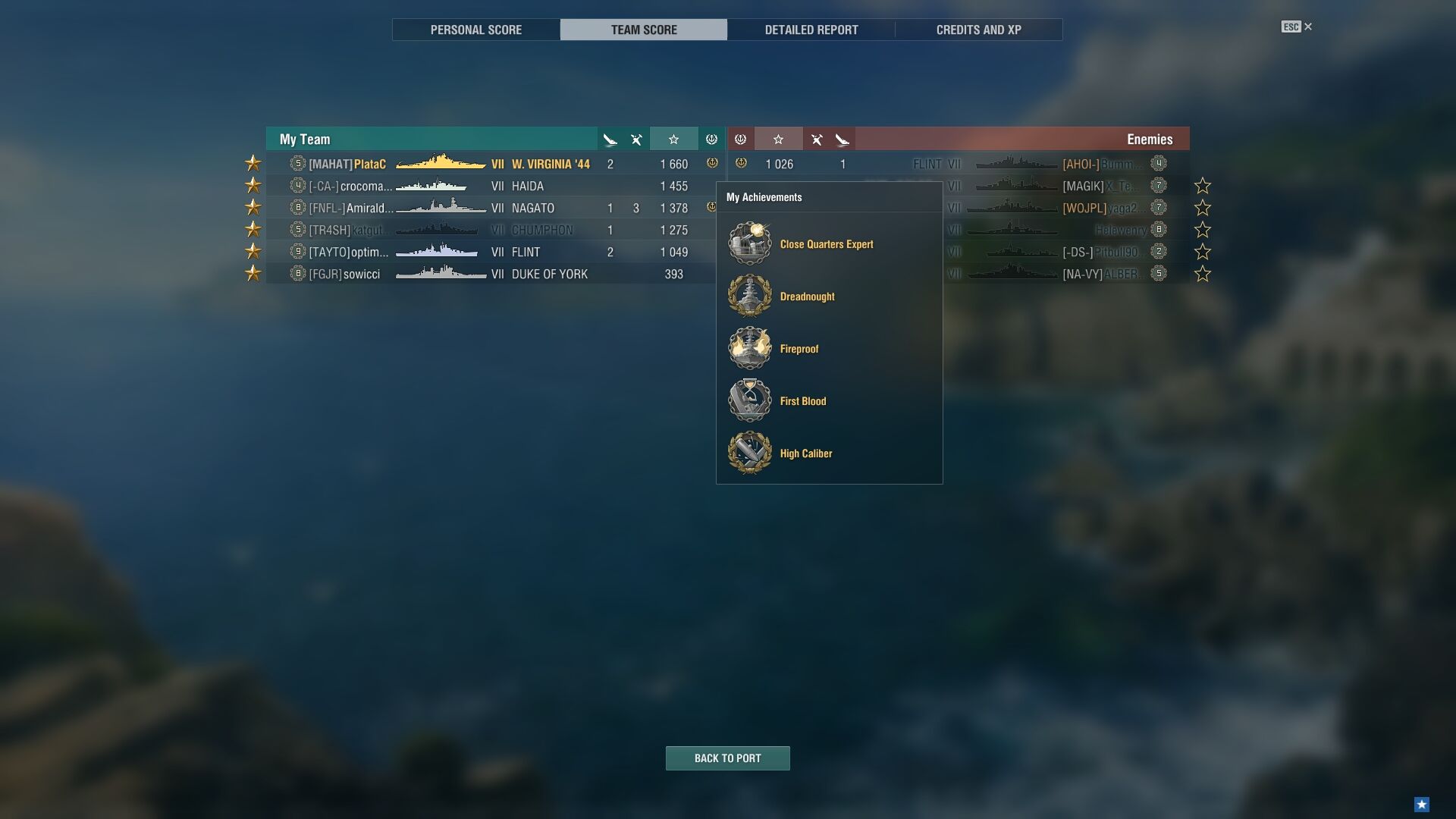The image size is (1456, 819).
Task: Toggle compliment star for [NA-VY] enemy player
Action: (x=1203, y=274)
